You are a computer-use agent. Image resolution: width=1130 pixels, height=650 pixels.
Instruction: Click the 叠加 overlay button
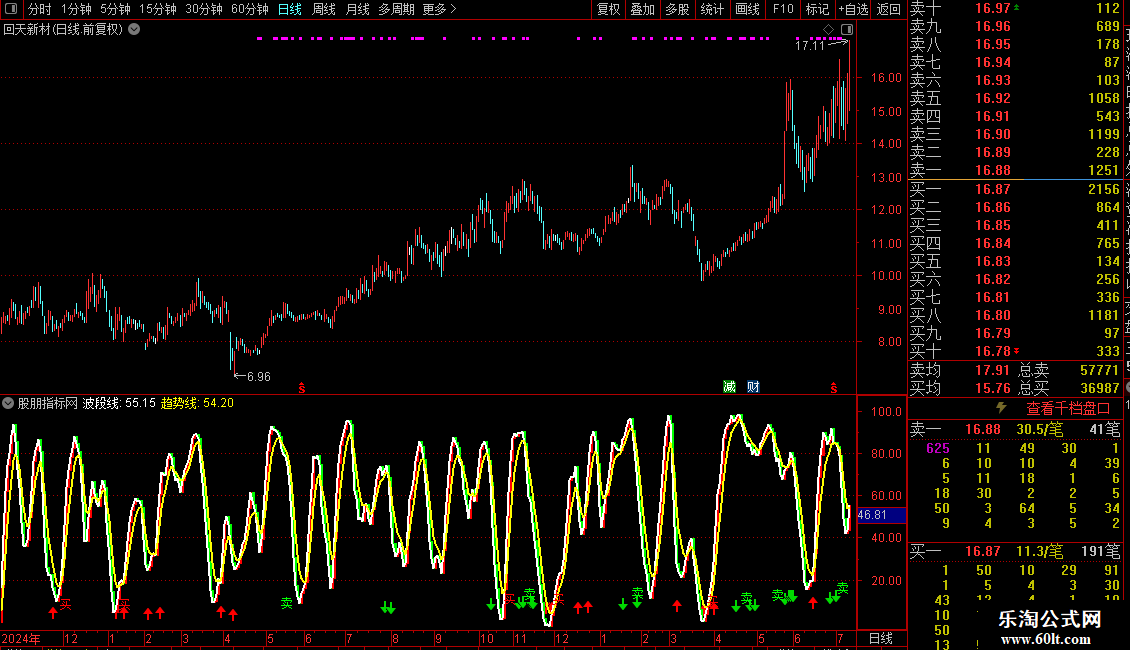click(x=643, y=9)
